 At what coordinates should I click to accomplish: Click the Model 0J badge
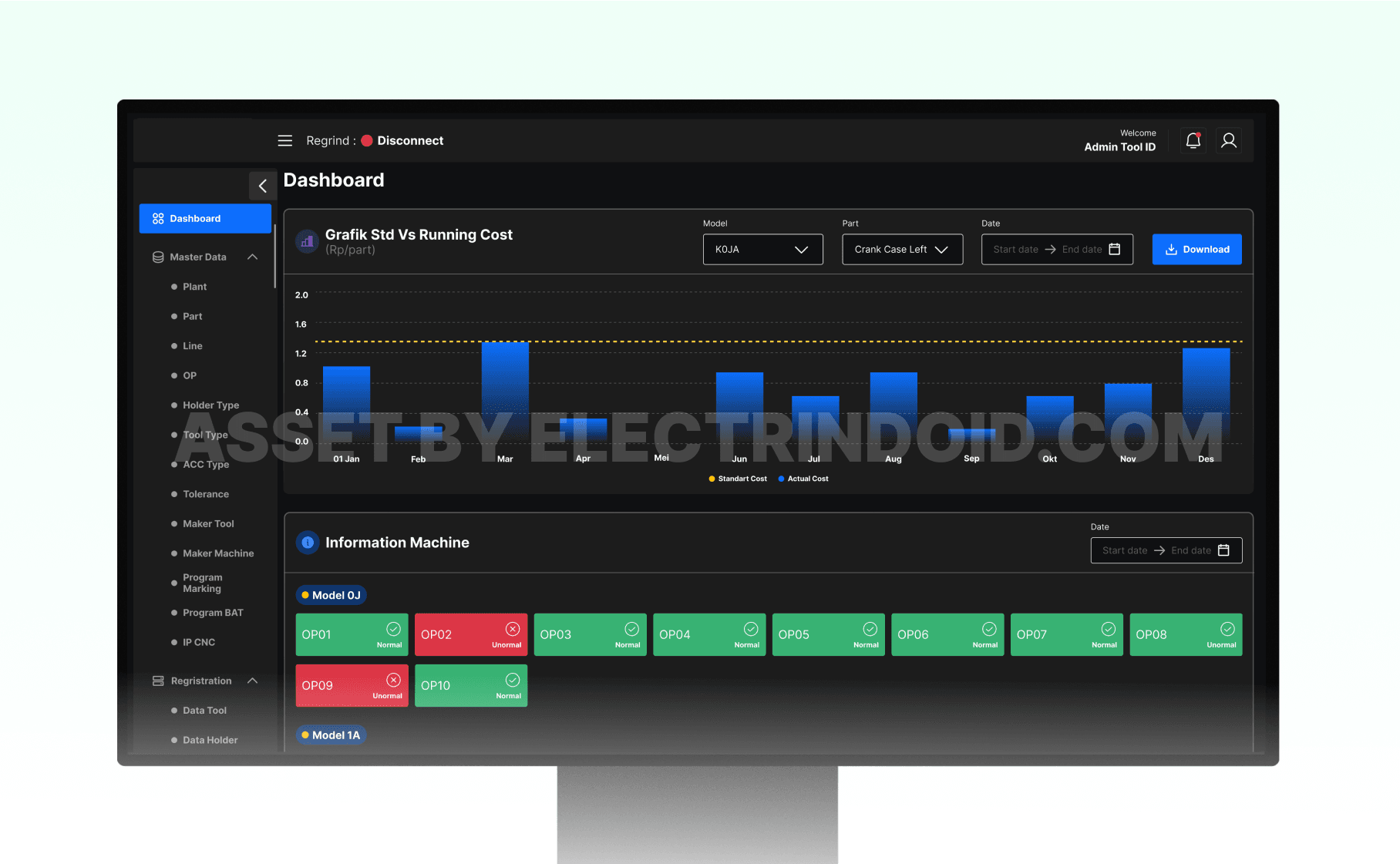pyautogui.click(x=331, y=594)
